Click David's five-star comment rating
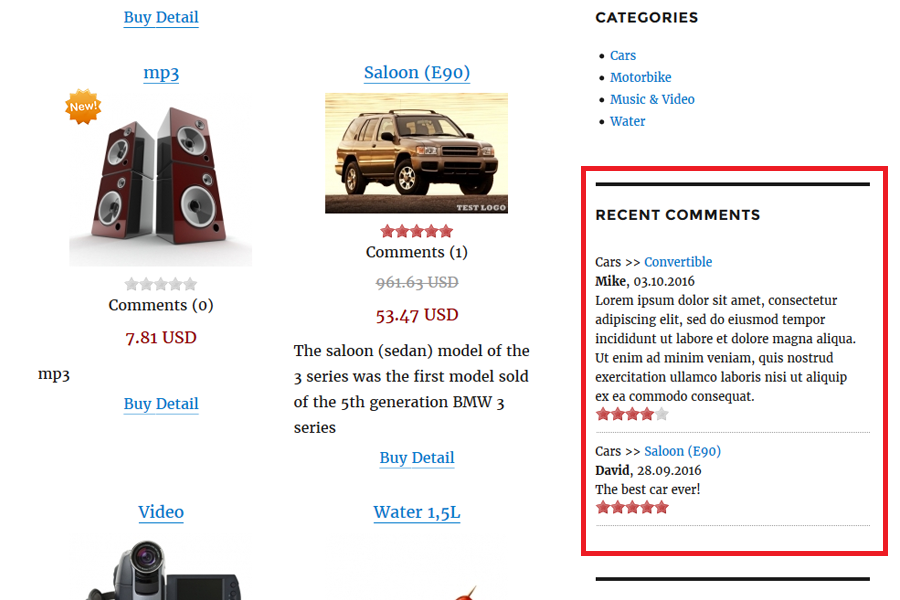 [x=632, y=507]
